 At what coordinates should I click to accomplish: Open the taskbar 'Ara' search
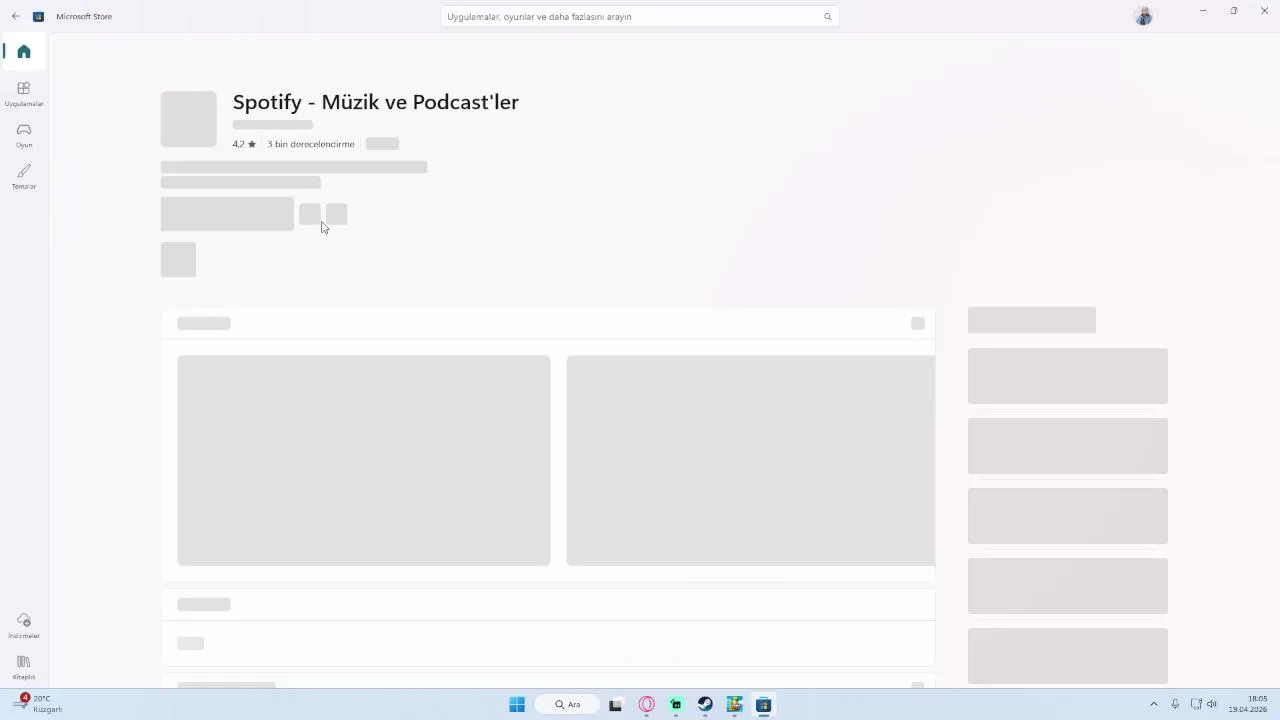(568, 705)
